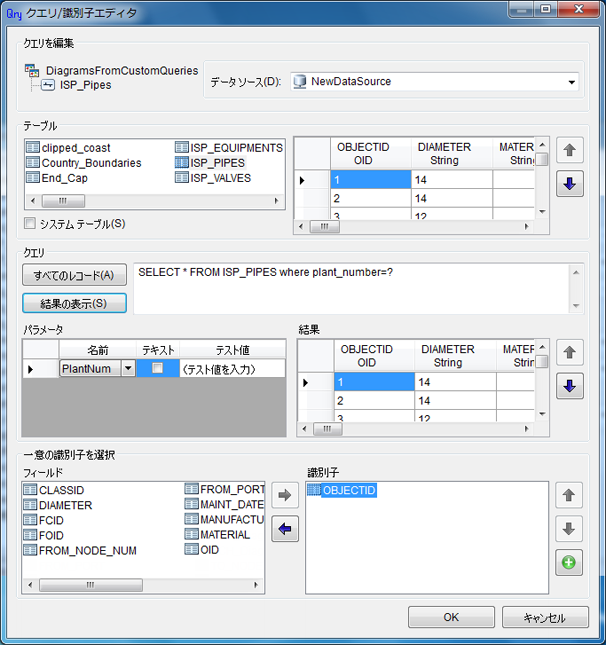Image resolution: width=606 pixels, height=645 pixels.
Task: Click the results panel down arrow button
Action: (x=570, y=386)
